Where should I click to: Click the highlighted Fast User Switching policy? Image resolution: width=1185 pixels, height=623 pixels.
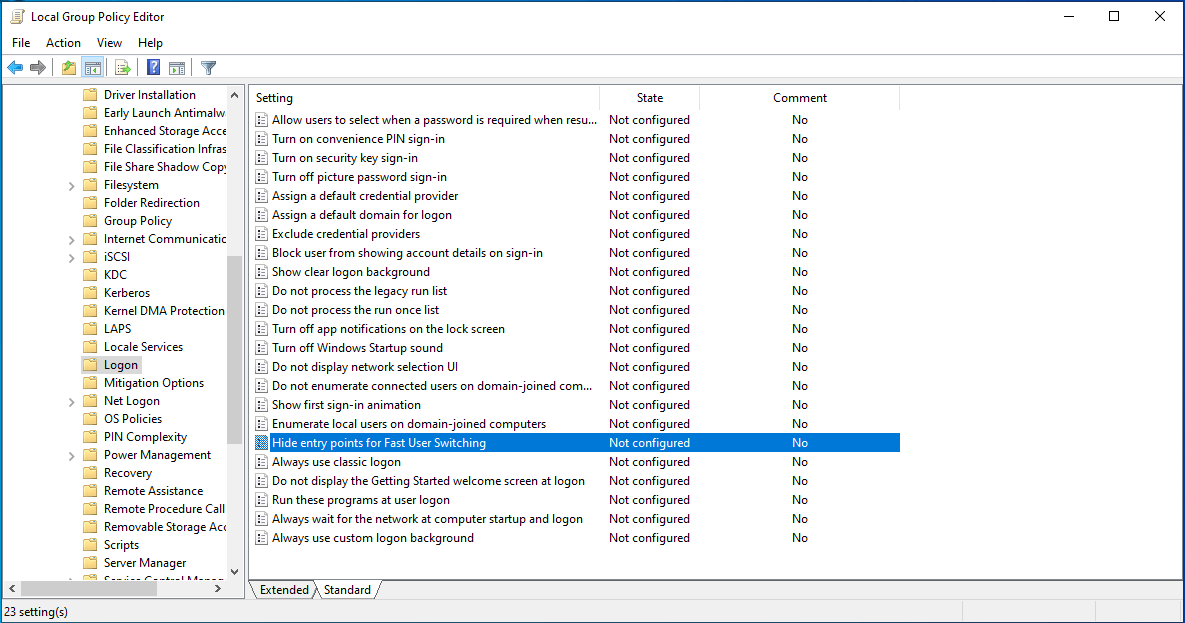click(x=378, y=442)
